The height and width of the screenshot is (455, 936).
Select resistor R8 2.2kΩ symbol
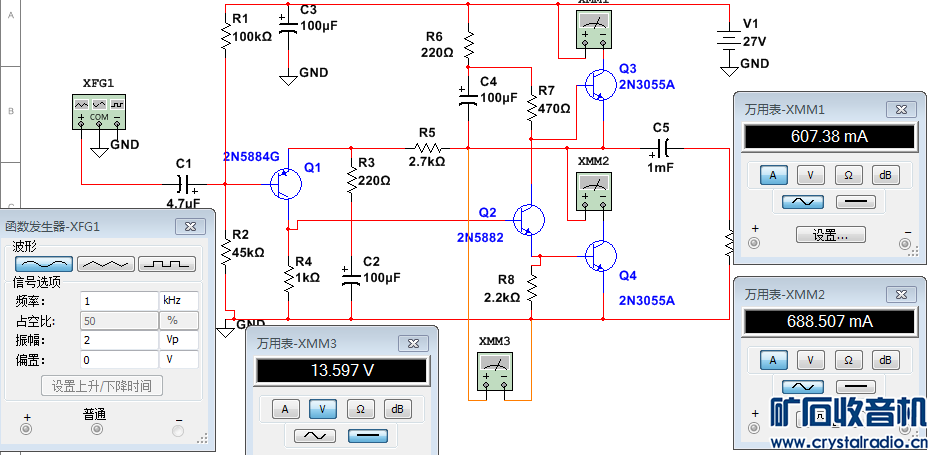tap(531, 288)
